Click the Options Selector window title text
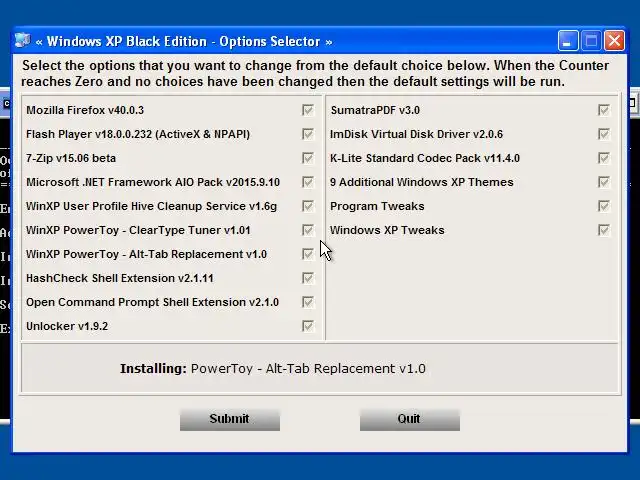The width and height of the screenshot is (640, 480). 184,41
